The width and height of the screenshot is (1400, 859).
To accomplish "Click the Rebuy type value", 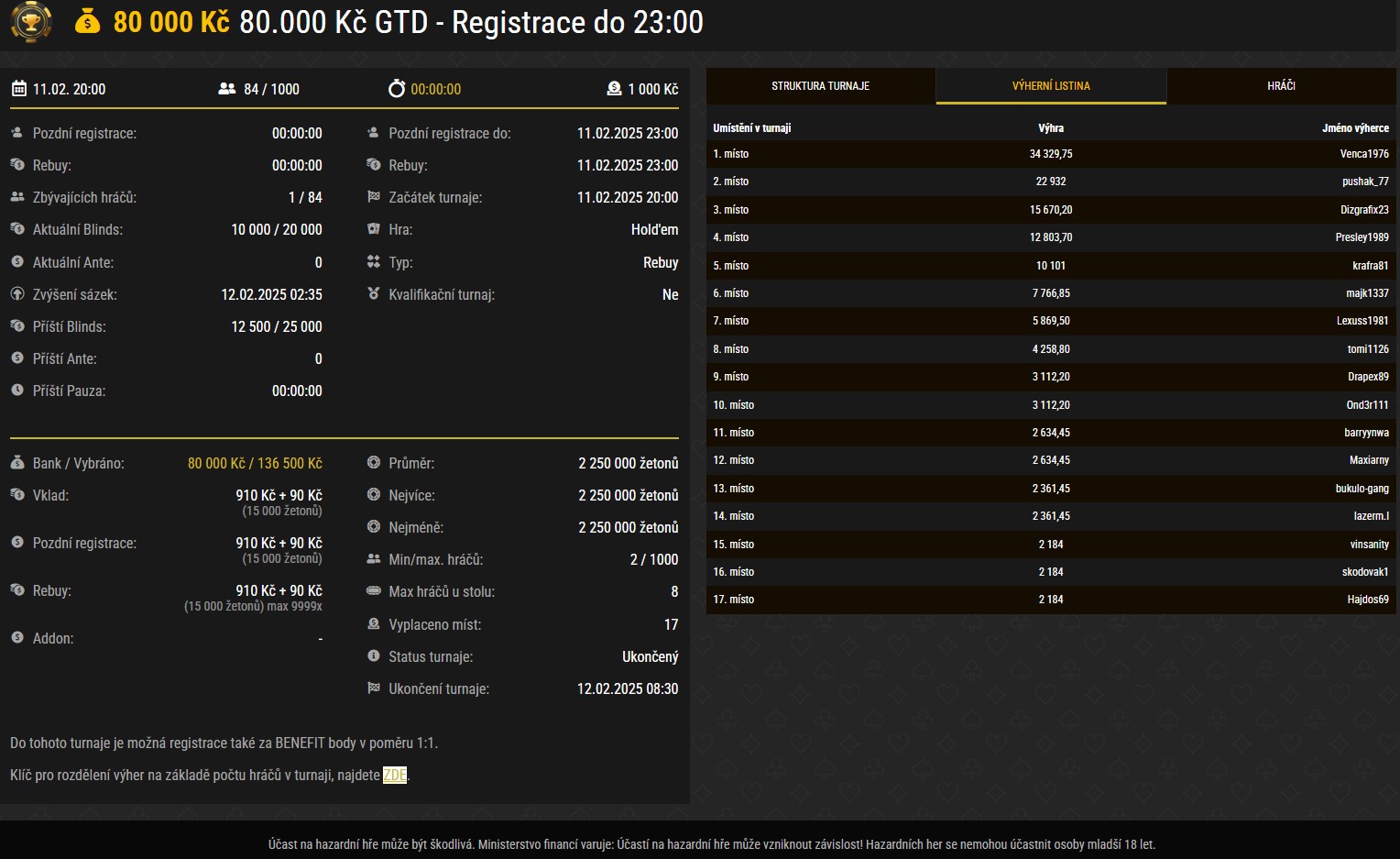I will click(x=661, y=262).
